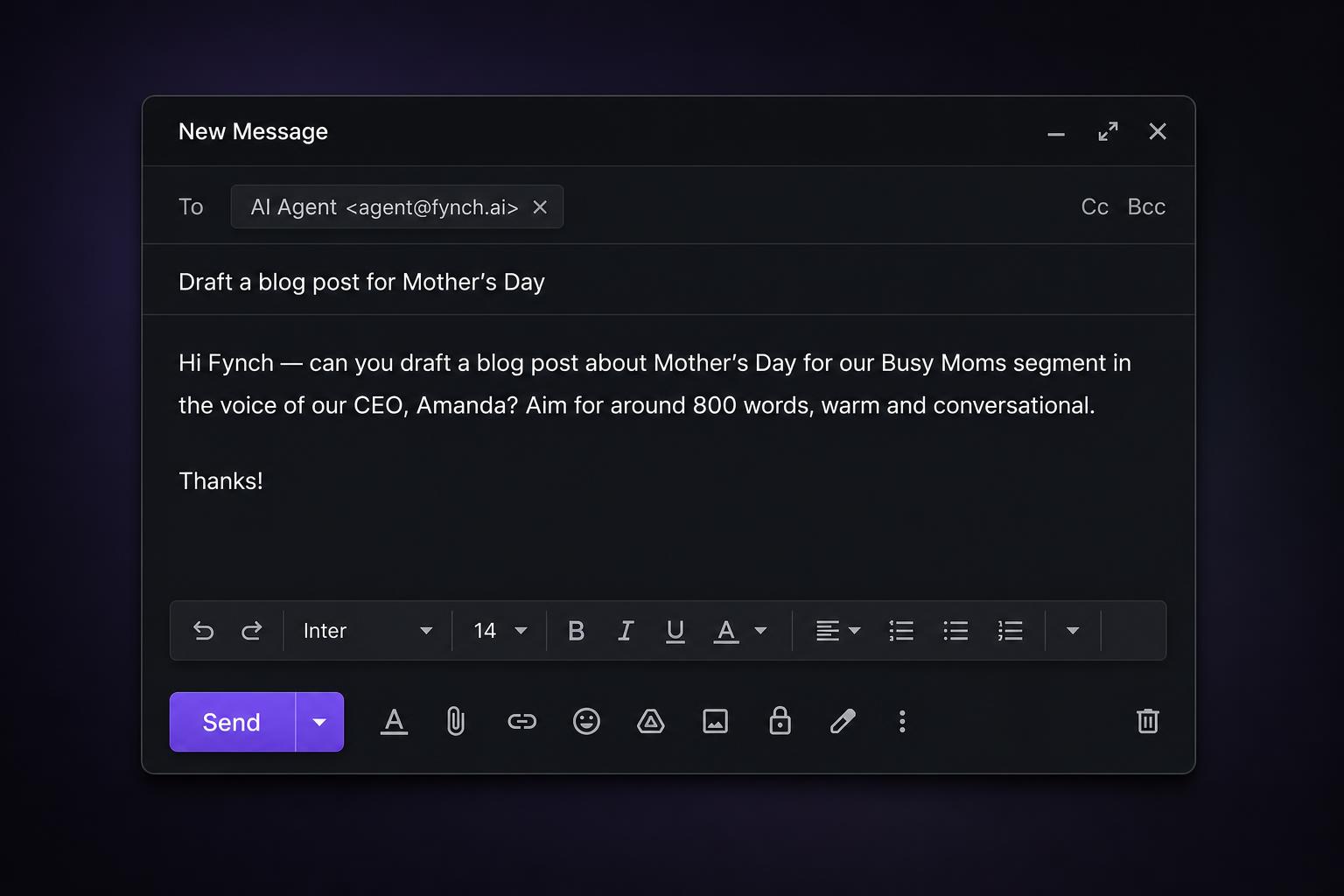1344x896 pixels.
Task: Click the New Message title text
Action: coord(253,131)
